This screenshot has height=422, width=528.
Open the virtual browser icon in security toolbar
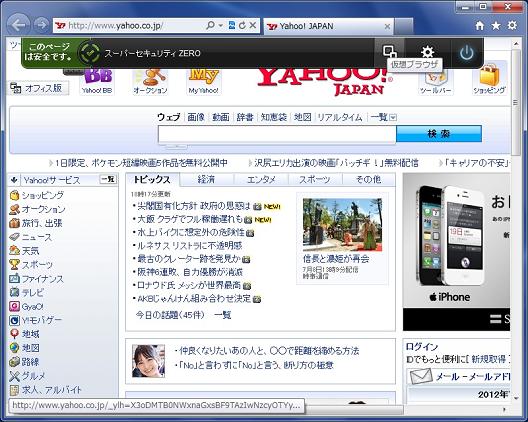tap(390, 52)
